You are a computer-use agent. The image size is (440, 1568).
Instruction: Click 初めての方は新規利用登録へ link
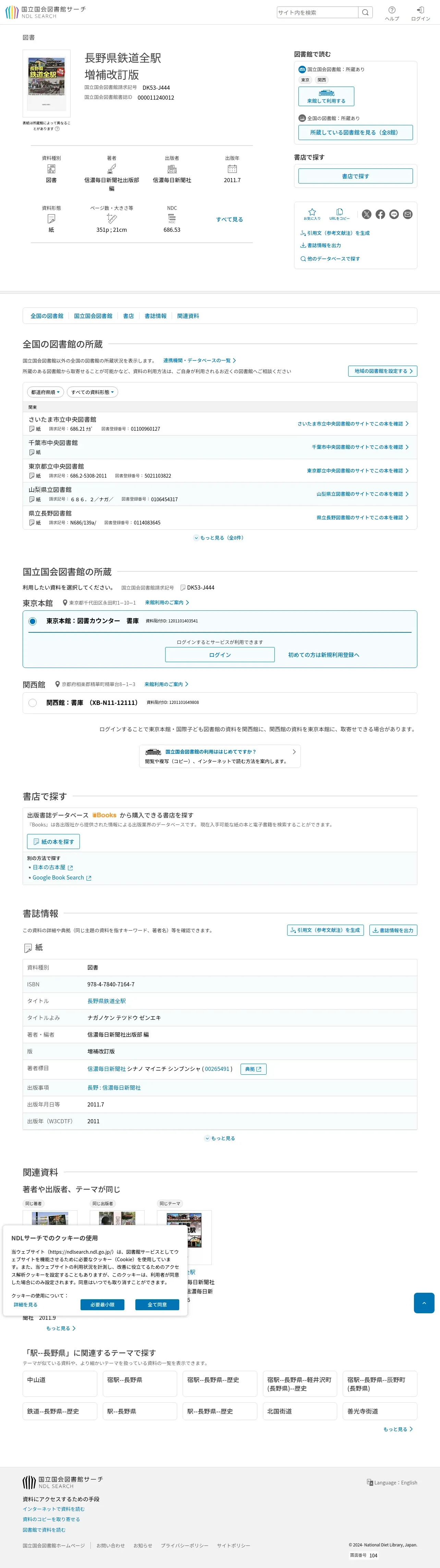pos(323,655)
